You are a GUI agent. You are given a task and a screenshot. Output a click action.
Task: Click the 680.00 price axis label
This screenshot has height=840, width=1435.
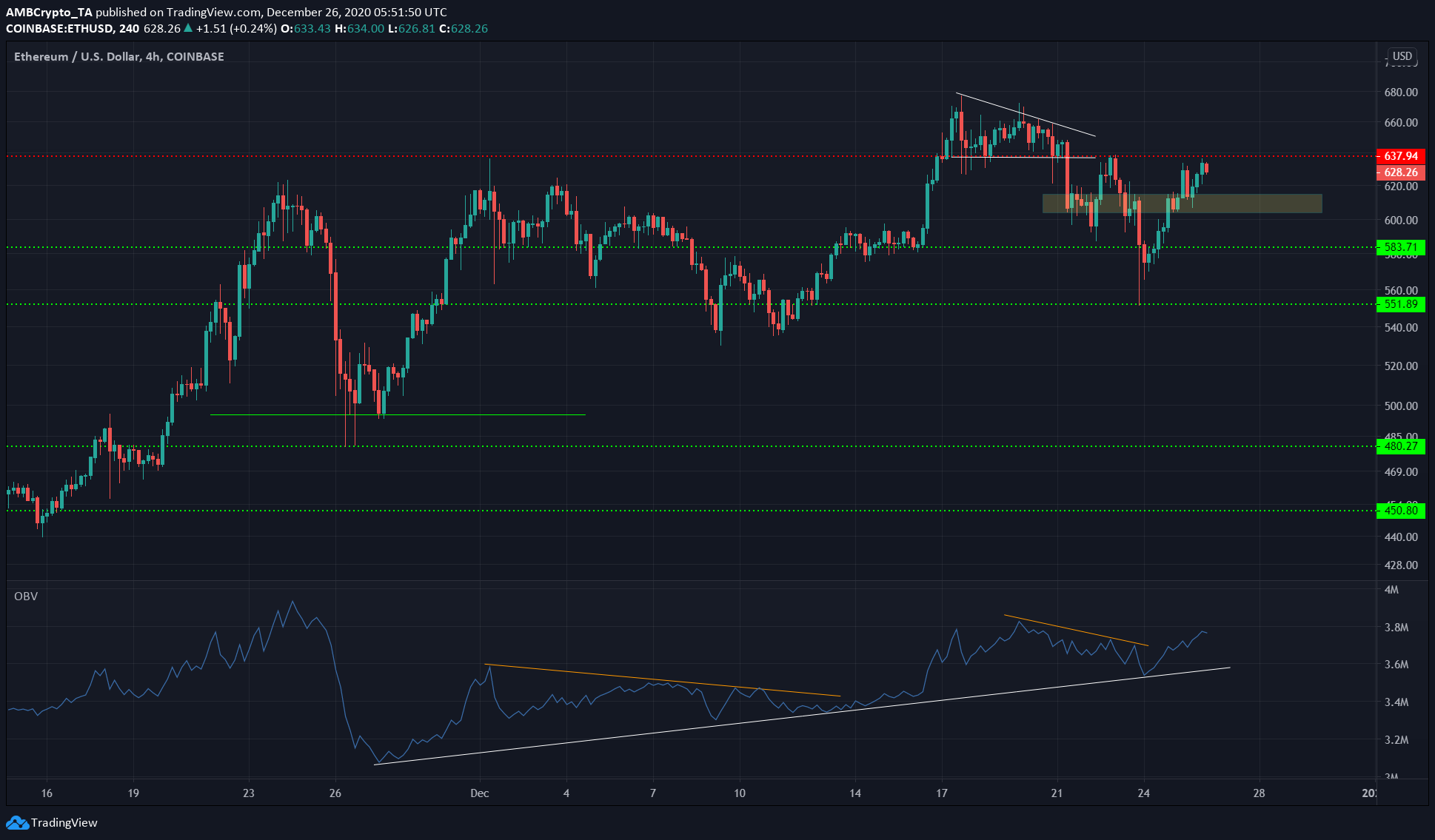(1401, 93)
